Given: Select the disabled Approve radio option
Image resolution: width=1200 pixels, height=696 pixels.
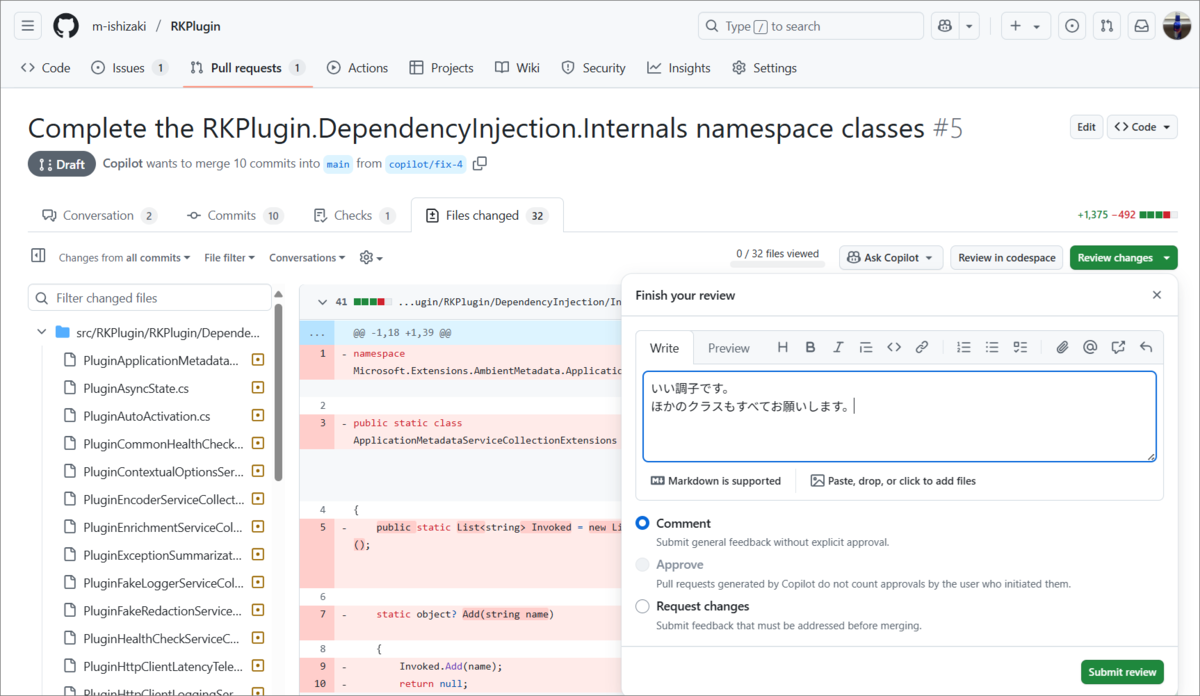Looking at the screenshot, I should click(x=643, y=564).
